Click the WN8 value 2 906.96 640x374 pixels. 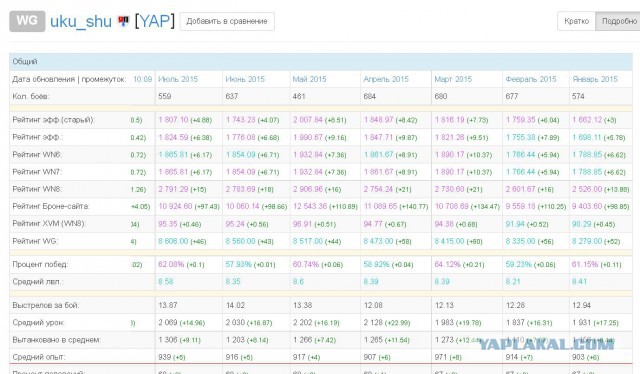[308, 189]
